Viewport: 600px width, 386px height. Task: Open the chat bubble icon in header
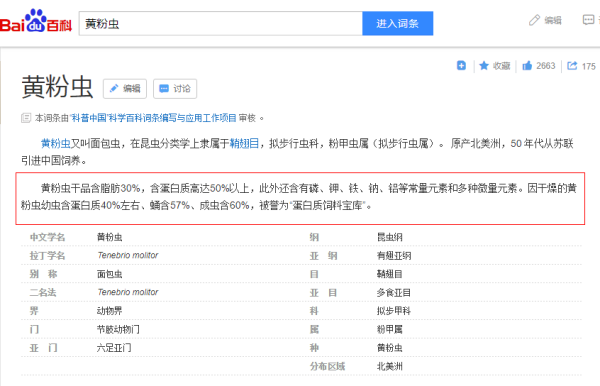pos(588,20)
